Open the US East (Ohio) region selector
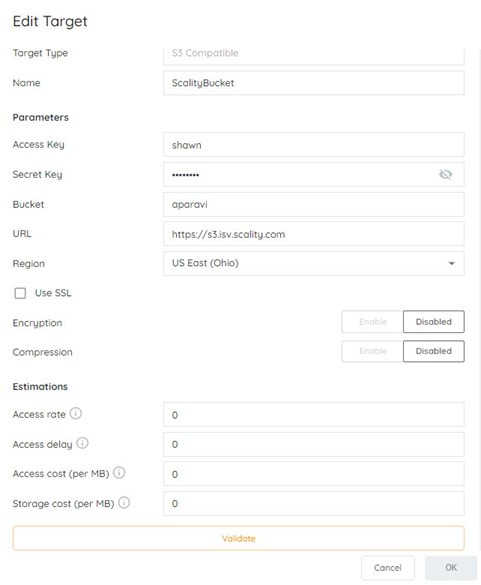Image resolution: width=481 pixels, height=585 pixels. coord(314,263)
